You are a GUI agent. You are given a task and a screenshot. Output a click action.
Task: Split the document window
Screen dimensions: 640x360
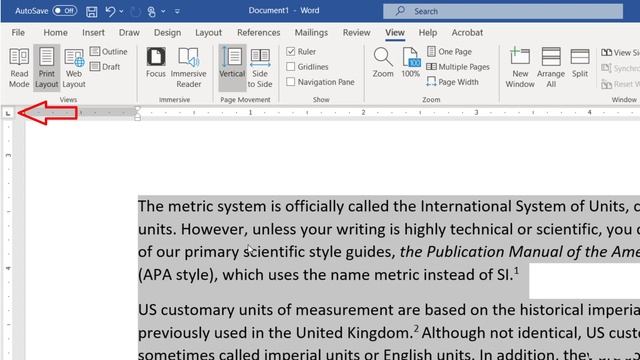click(580, 62)
